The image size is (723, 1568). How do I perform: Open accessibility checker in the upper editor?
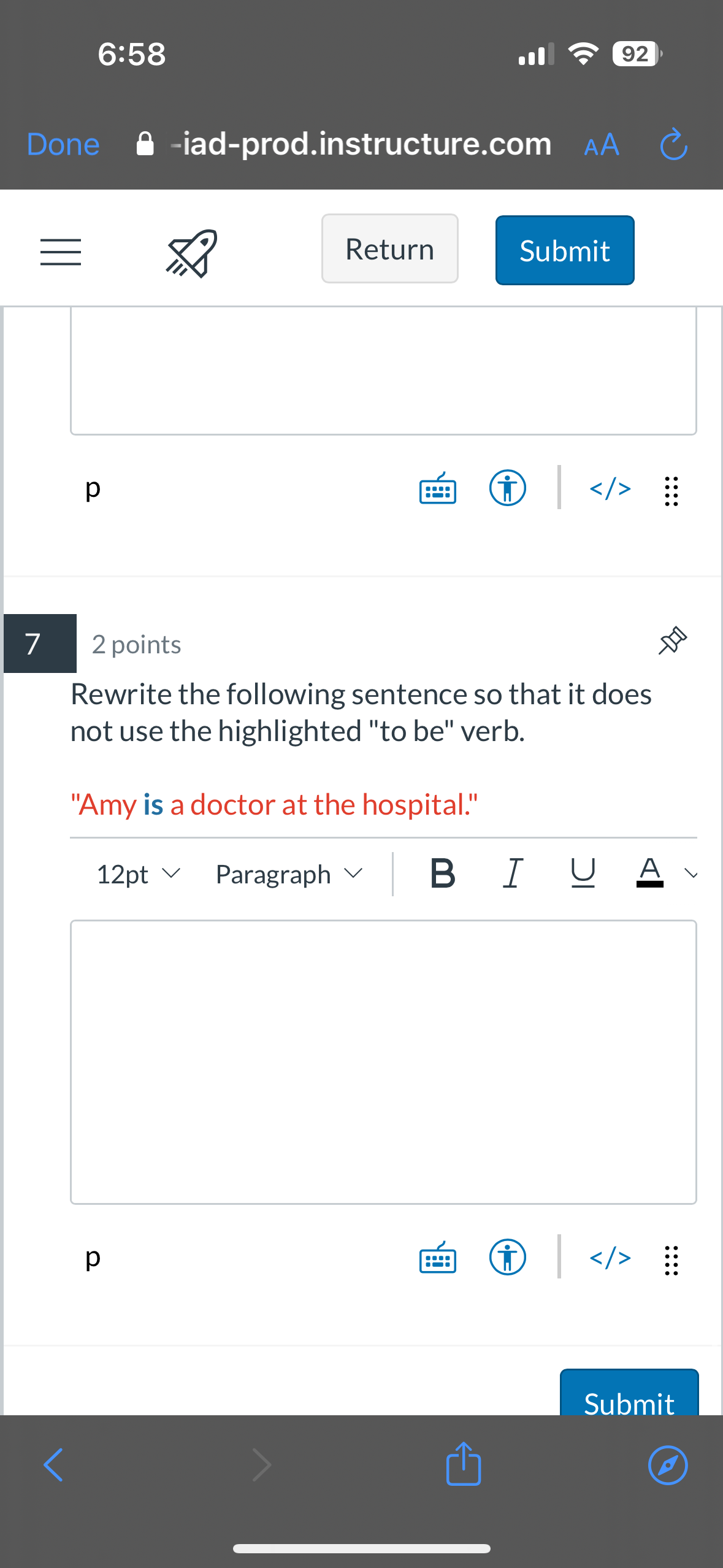click(508, 488)
